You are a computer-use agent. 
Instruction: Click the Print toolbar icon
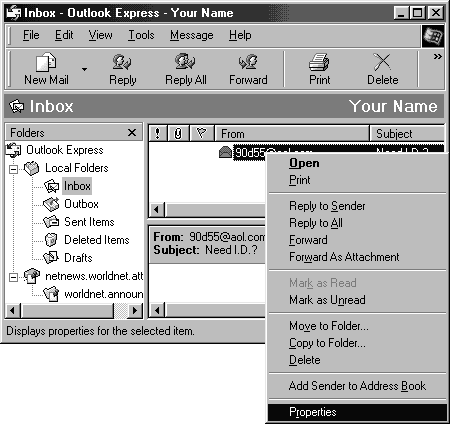point(319,62)
